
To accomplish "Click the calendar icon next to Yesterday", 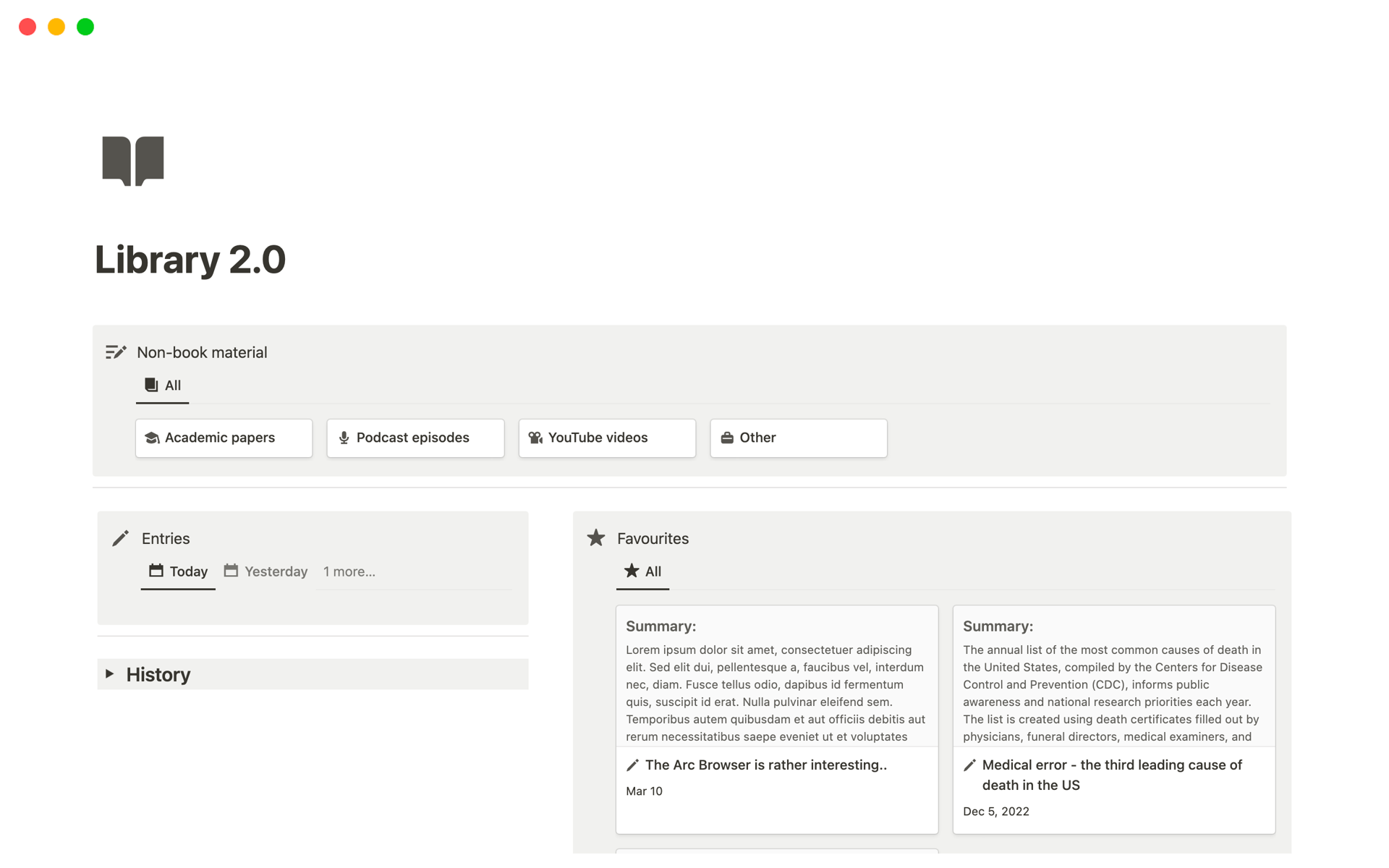I will point(231,571).
